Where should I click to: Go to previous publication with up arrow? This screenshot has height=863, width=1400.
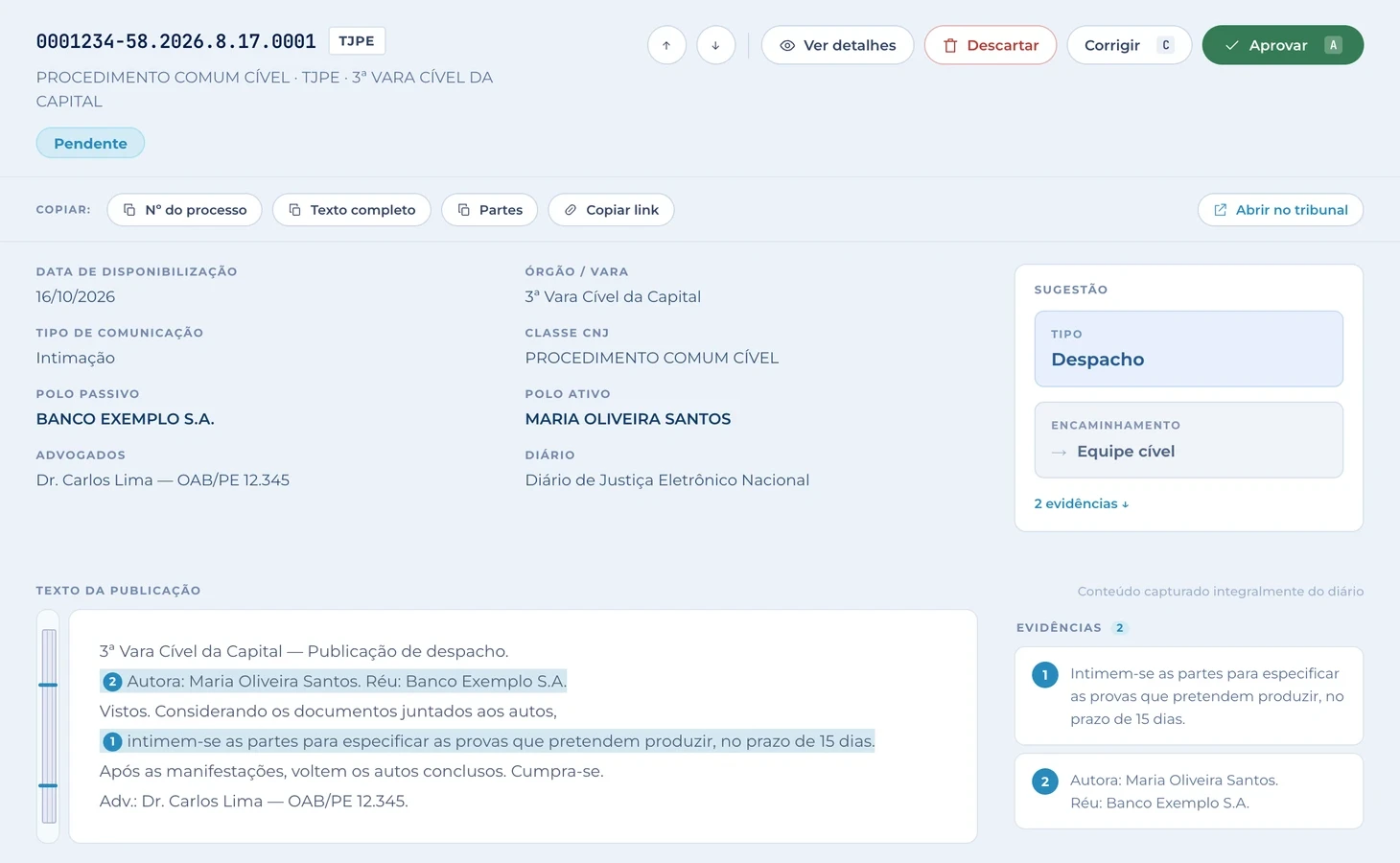pos(666,45)
